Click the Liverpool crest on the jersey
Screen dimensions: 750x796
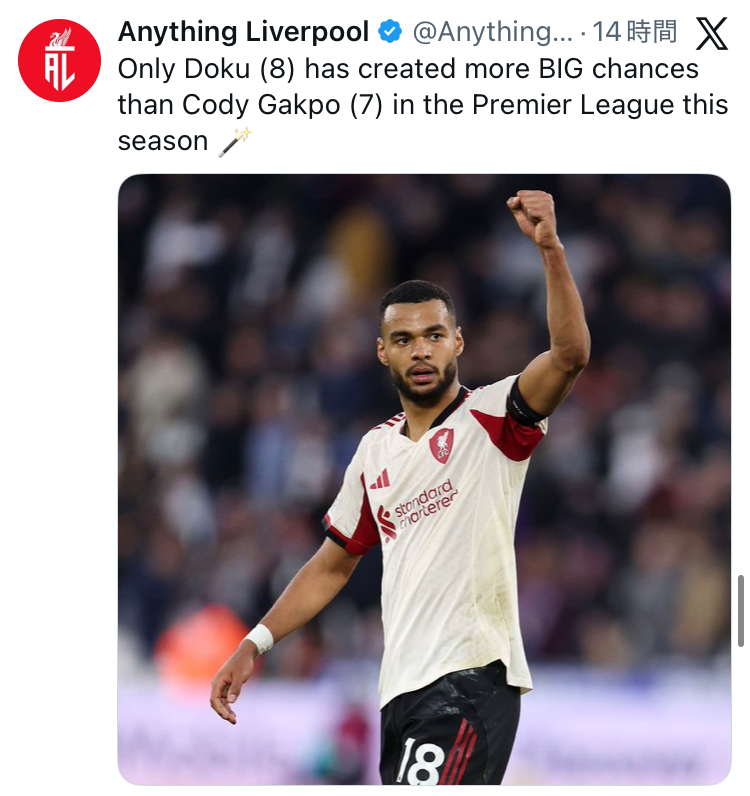[441, 444]
